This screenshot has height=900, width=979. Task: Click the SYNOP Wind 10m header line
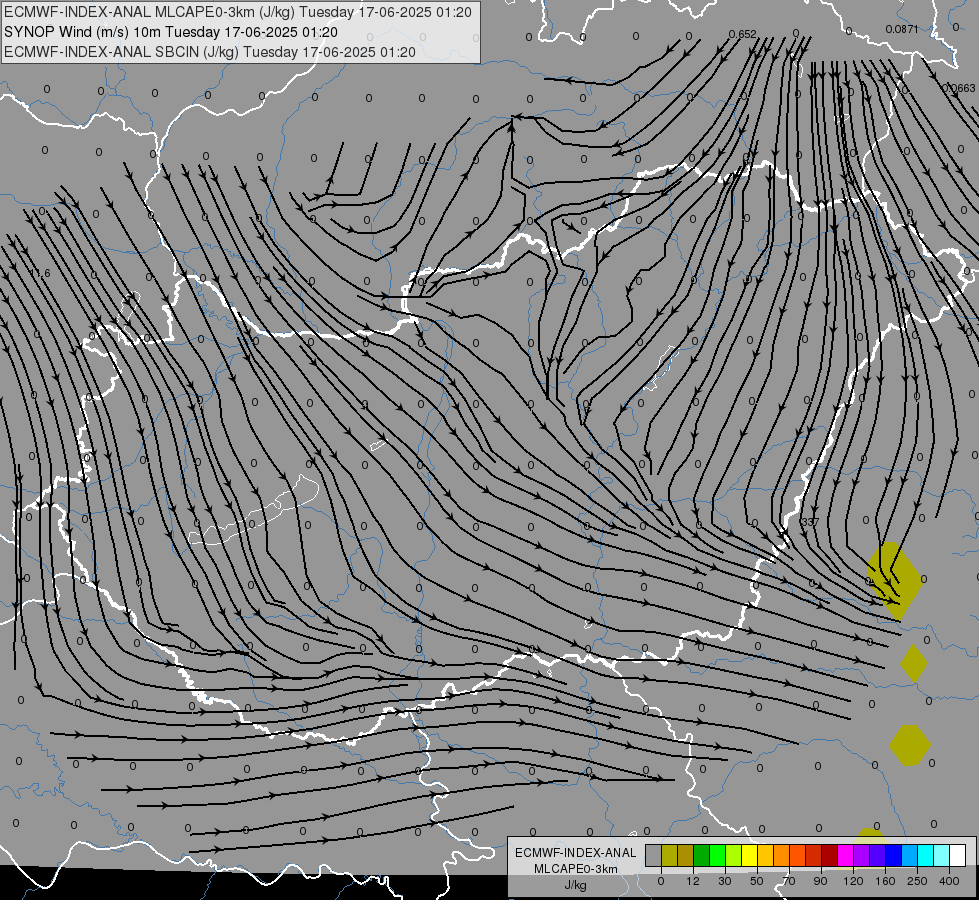coord(170,32)
